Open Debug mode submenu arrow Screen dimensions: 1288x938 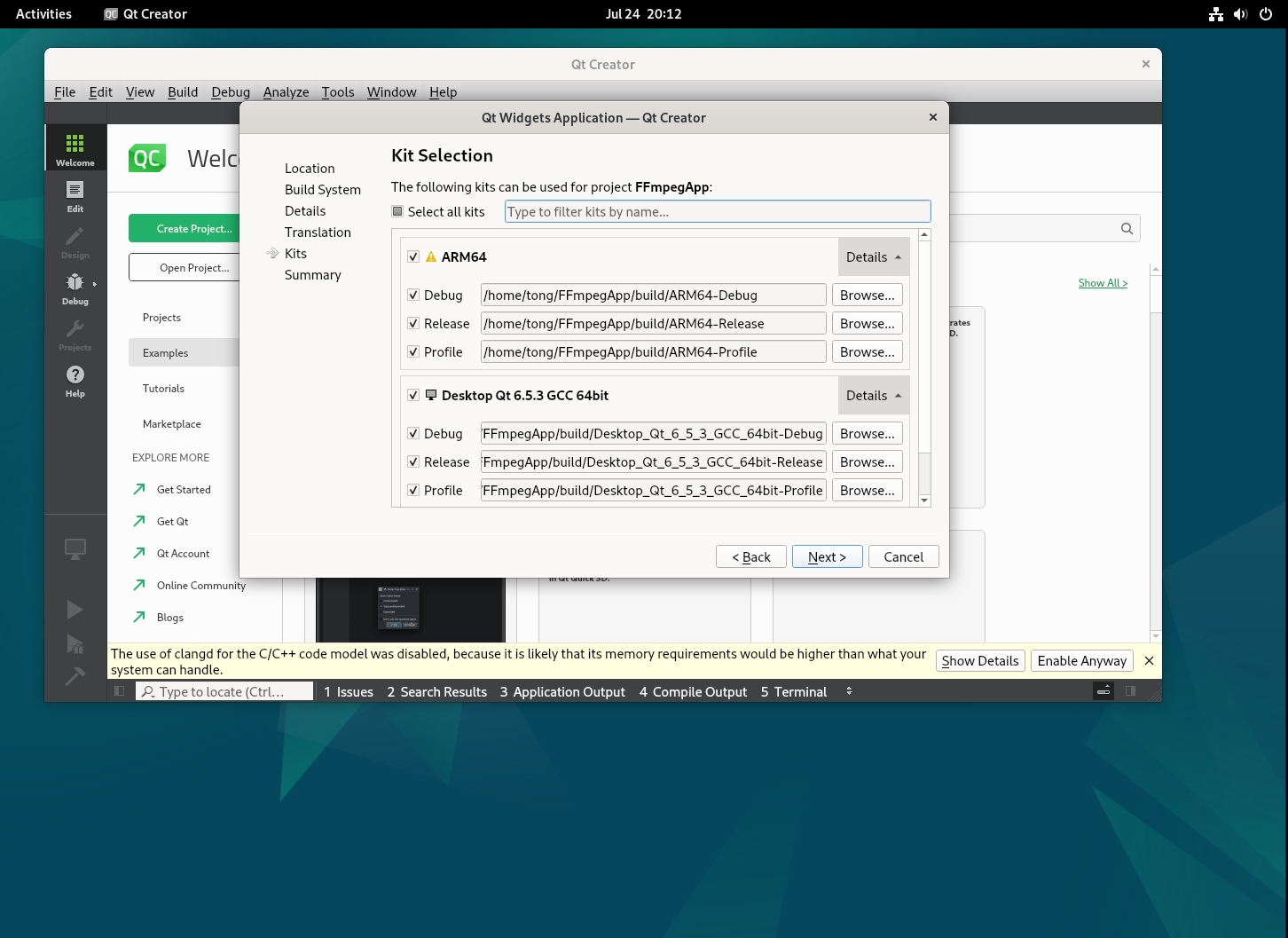pos(95,284)
